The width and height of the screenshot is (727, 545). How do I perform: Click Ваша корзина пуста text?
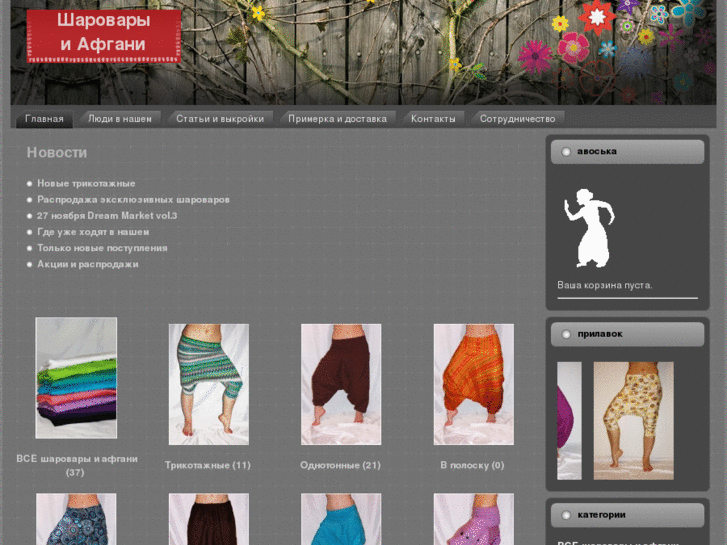(605, 285)
